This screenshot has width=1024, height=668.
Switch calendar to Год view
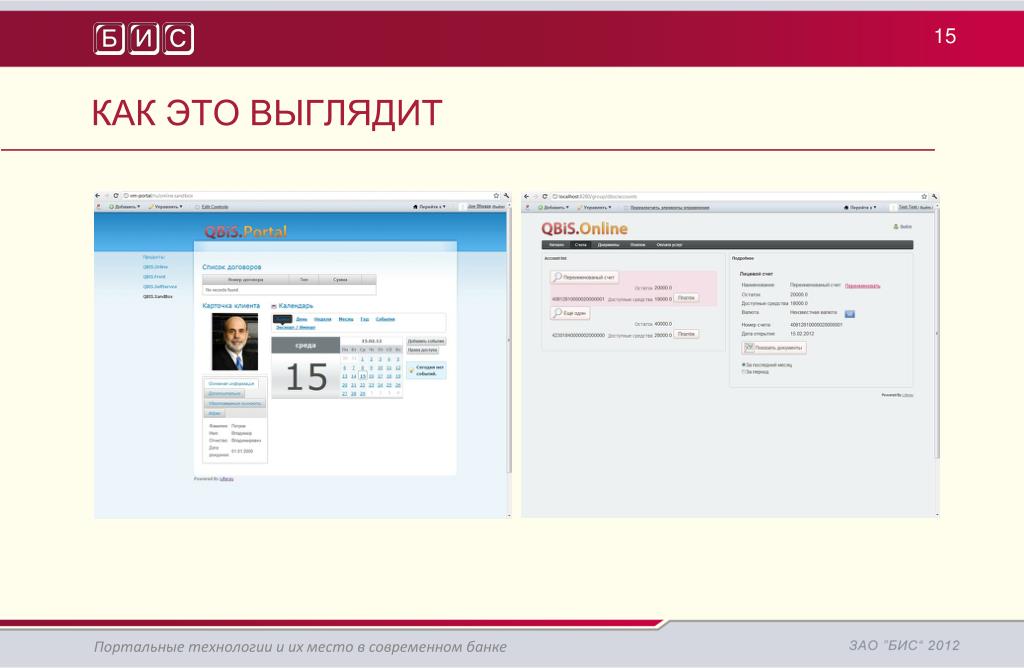click(365, 319)
